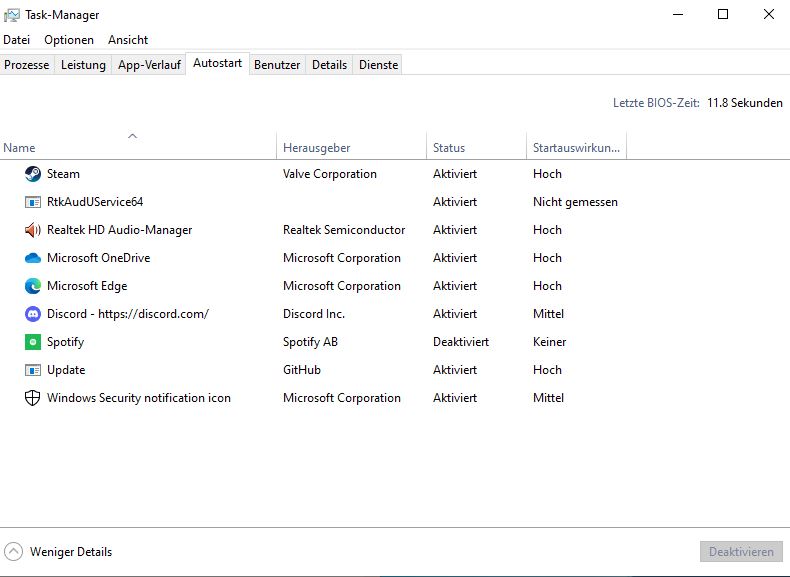The image size is (790, 577).
Task: Click the Nicht gemessen impact value
Action: pos(575,202)
